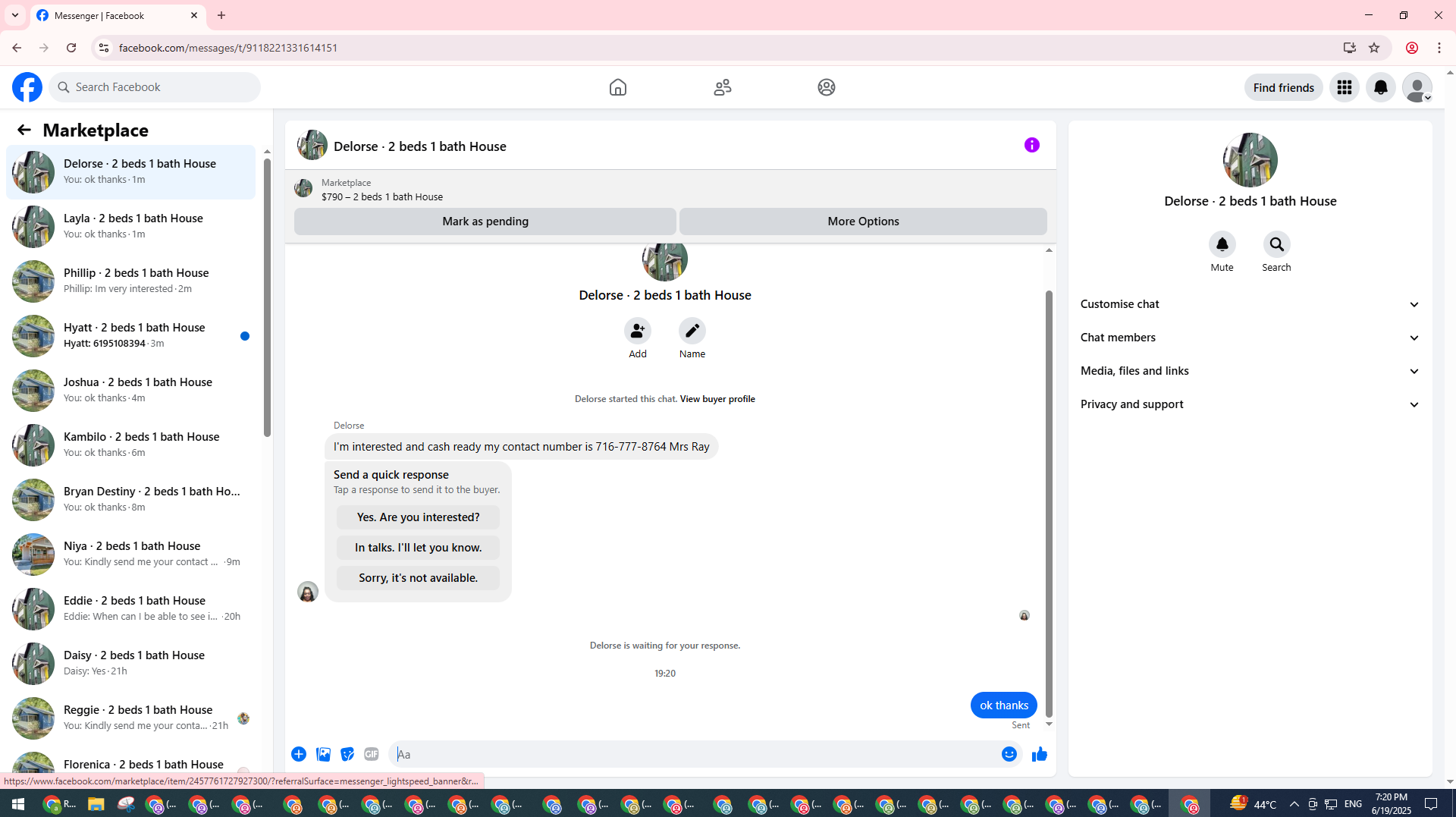1456x817 pixels.
Task: Expand Chat members section
Action: [x=1250, y=338]
